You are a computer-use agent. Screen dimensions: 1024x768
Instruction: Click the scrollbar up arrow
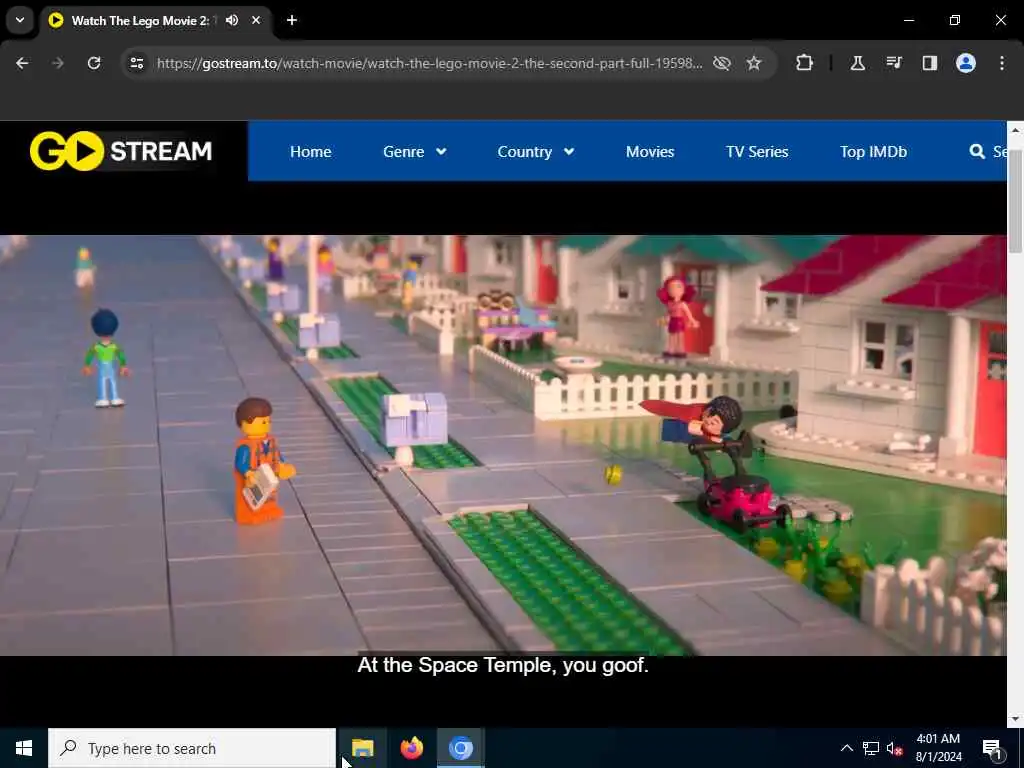[1015, 129]
